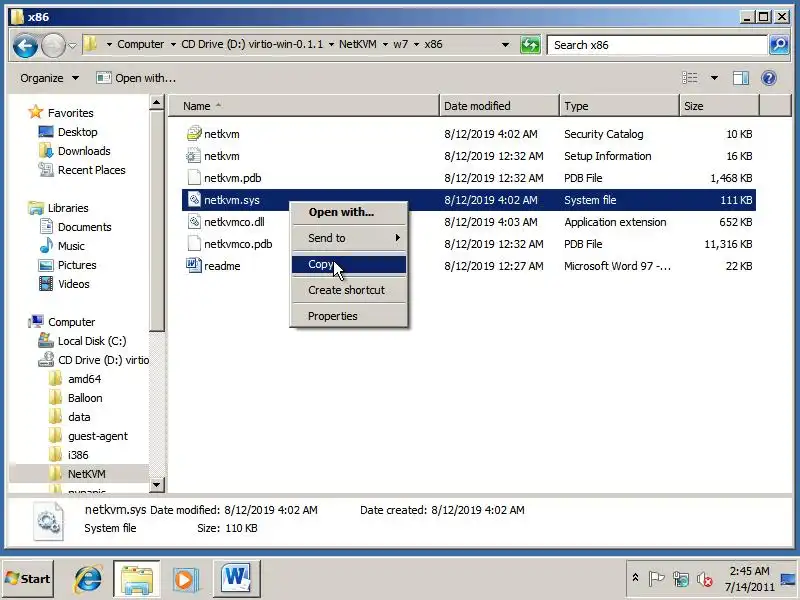Click the folder icon in address bar

point(90,44)
